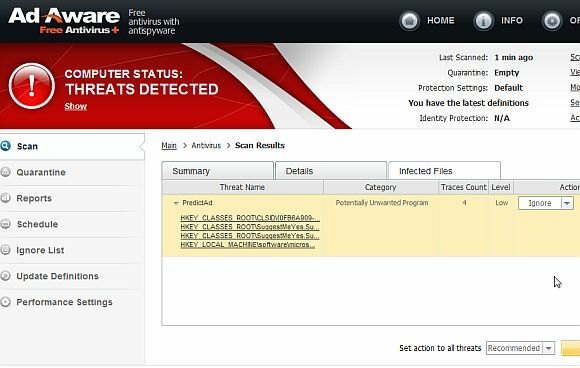The image size is (580, 368).
Task: Open the Scan section in sidebar
Action: click(x=72, y=146)
